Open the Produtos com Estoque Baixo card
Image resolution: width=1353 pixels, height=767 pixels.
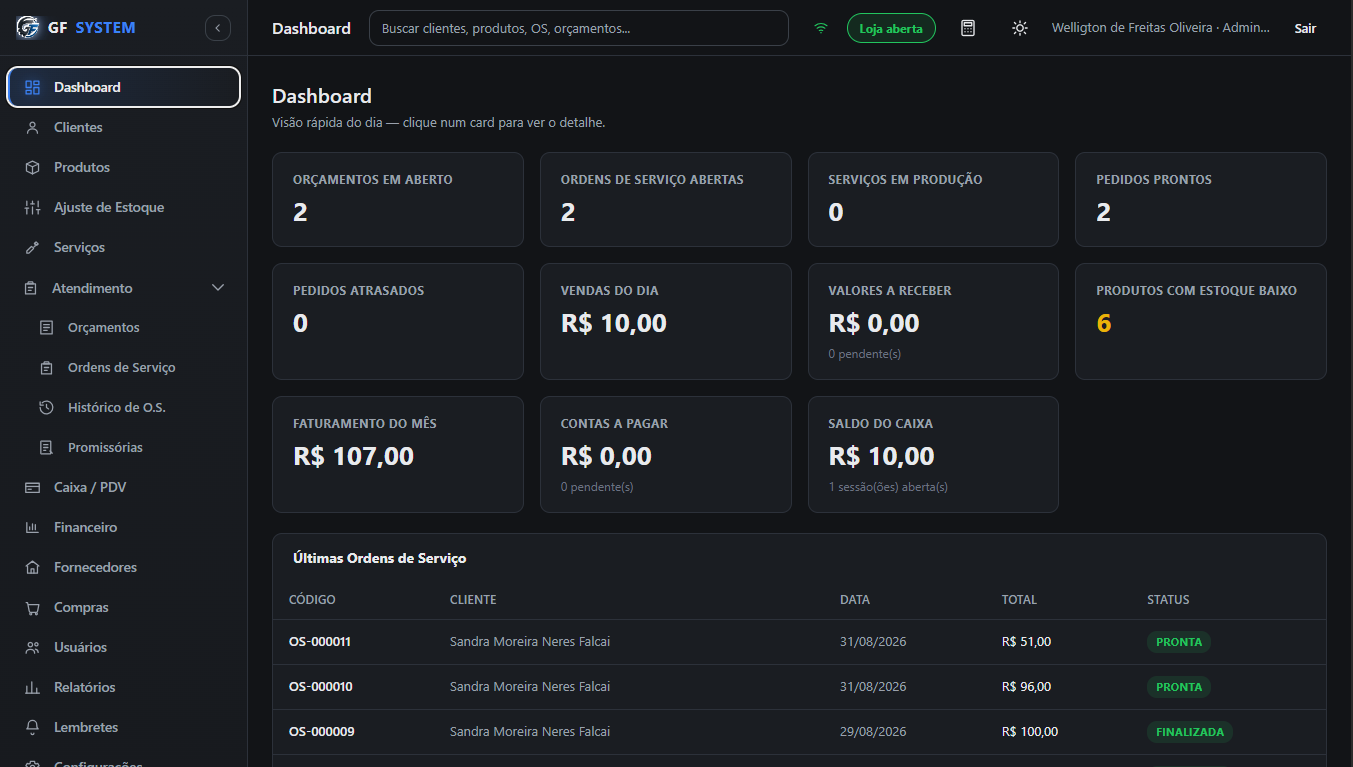click(1201, 321)
